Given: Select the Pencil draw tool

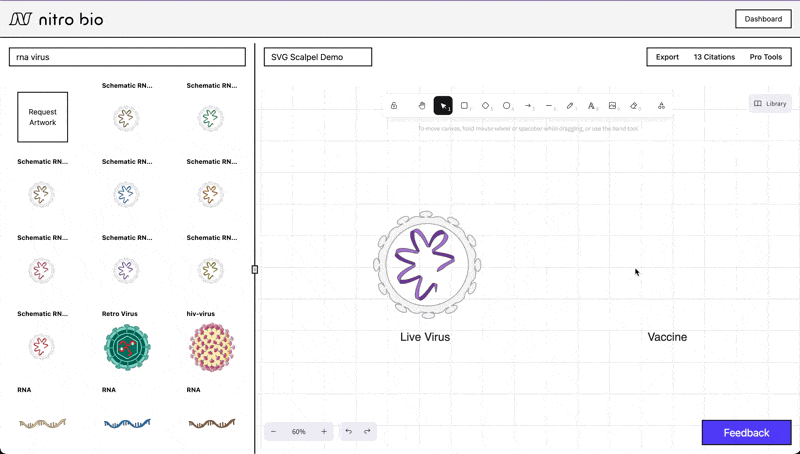Looking at the screenshot, I should [570, 105].
